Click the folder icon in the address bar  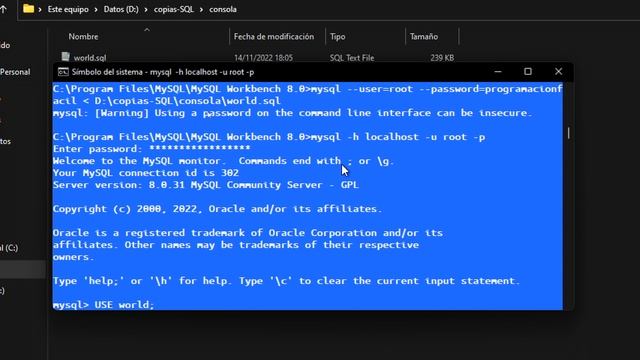click(x=28, y=9)
